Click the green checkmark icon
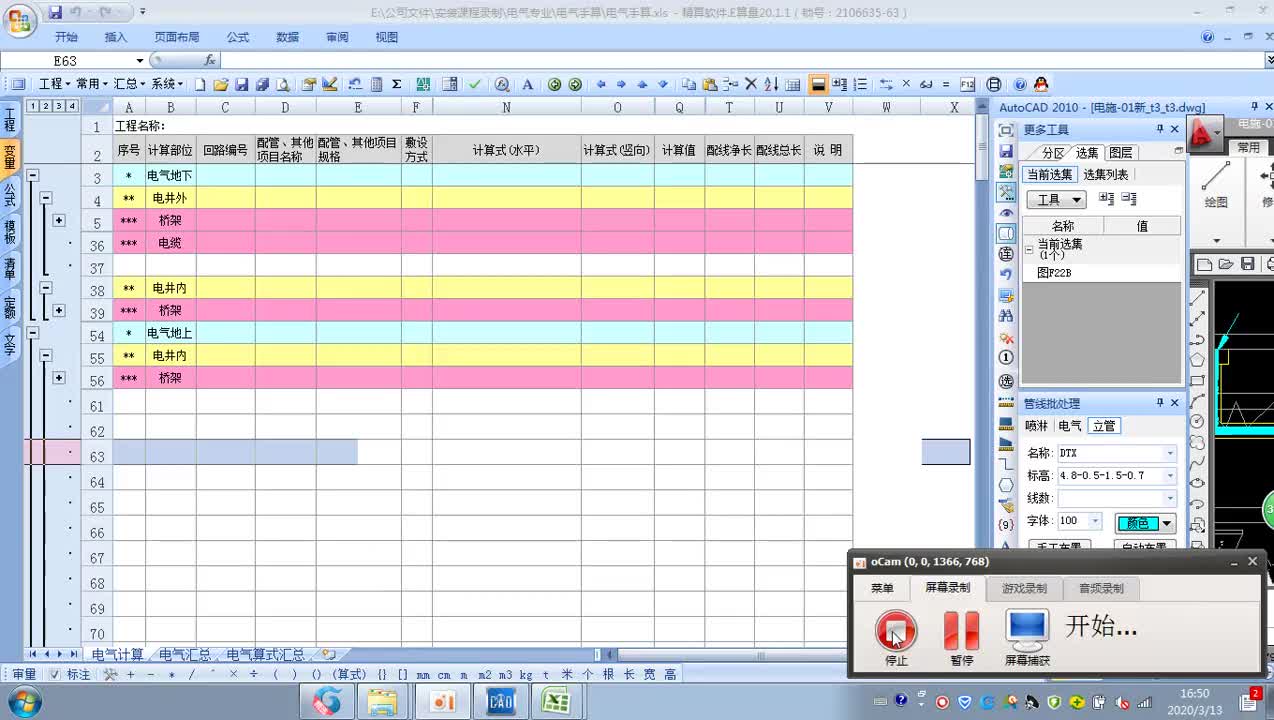Screen dimensions: 1274x720 click(x=474, y=85)
